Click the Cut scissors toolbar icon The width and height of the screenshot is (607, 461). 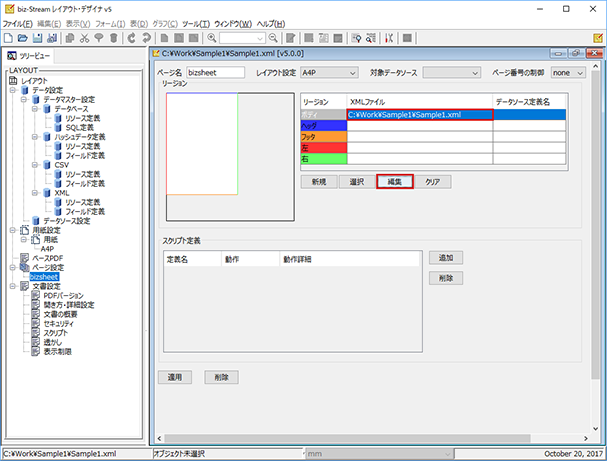[85, 37]
